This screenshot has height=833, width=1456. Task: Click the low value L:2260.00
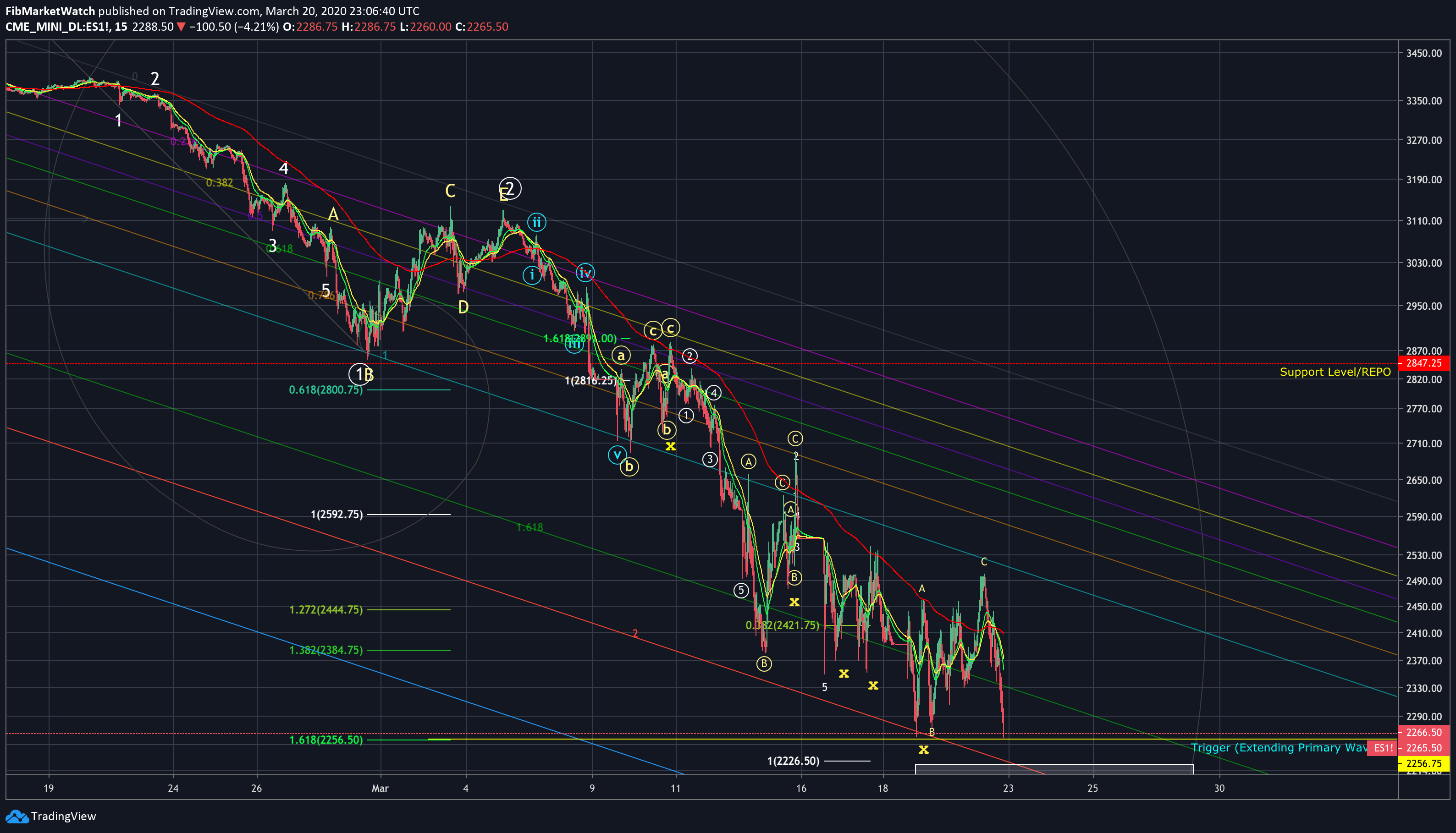(x=425, y=27)
